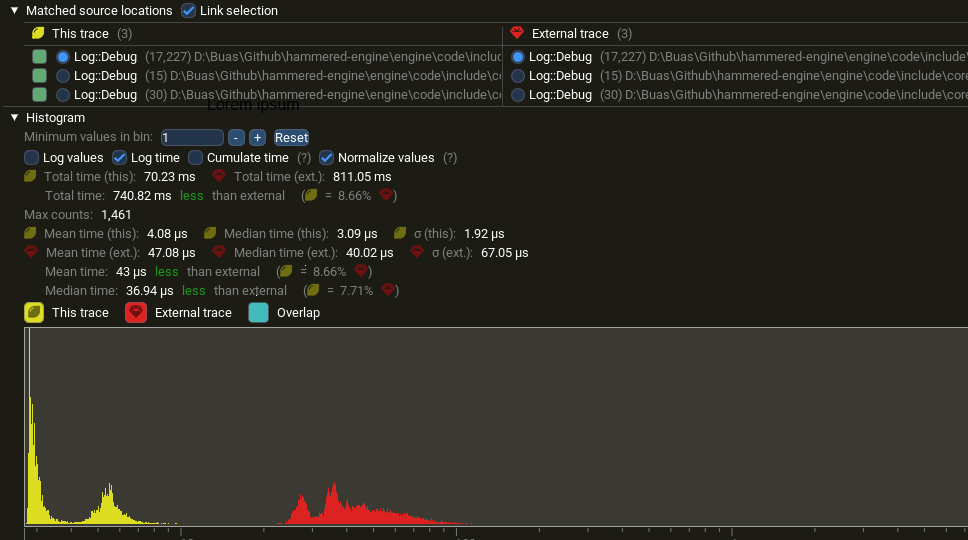Image resolution: width=968 pixels, height=540 pixels.
Task: Collapse the Histogram section
Action: click(14, 118)
